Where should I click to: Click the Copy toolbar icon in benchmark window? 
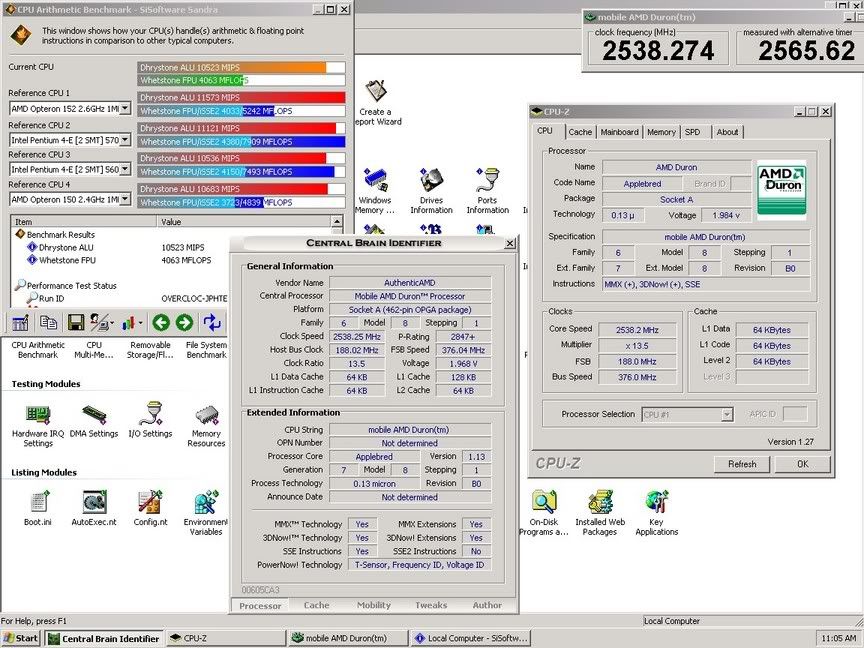pyautogui.click(x=48, y=323)
